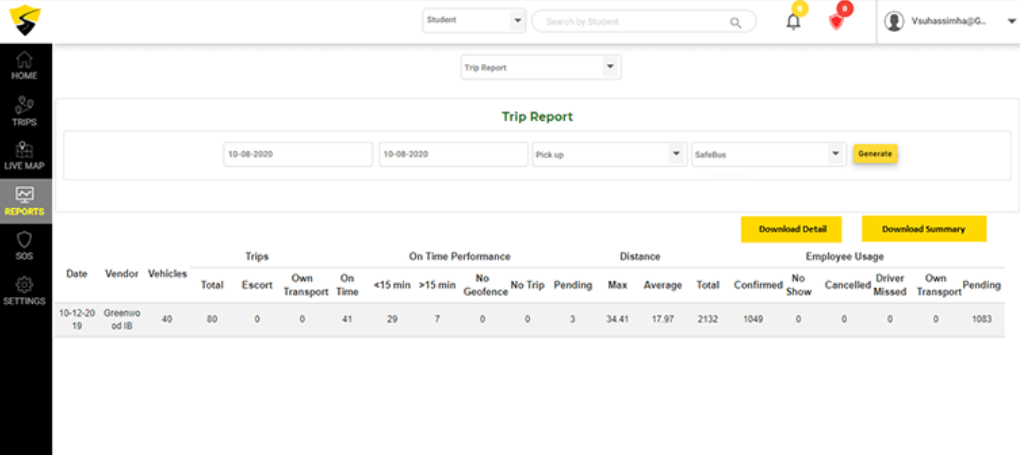Click the Vehicles column header
The height and width of the screenshot is (455, 1020).
click(167, 274)
